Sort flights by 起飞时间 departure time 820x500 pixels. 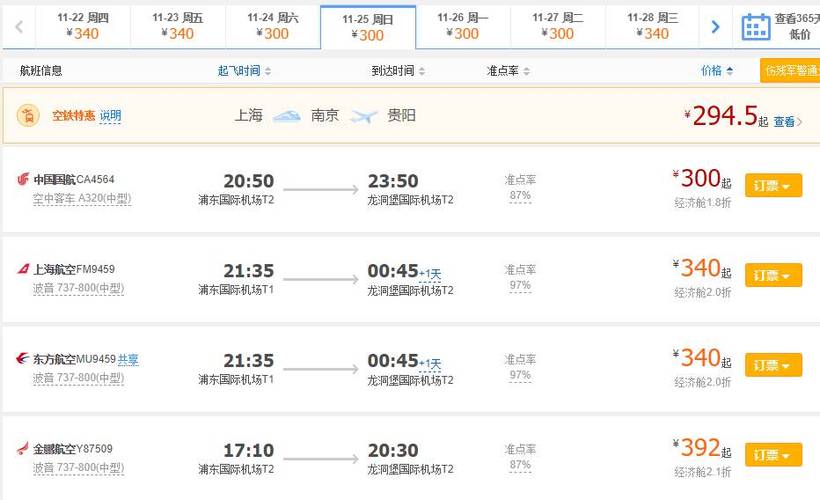tap(244, 71)
